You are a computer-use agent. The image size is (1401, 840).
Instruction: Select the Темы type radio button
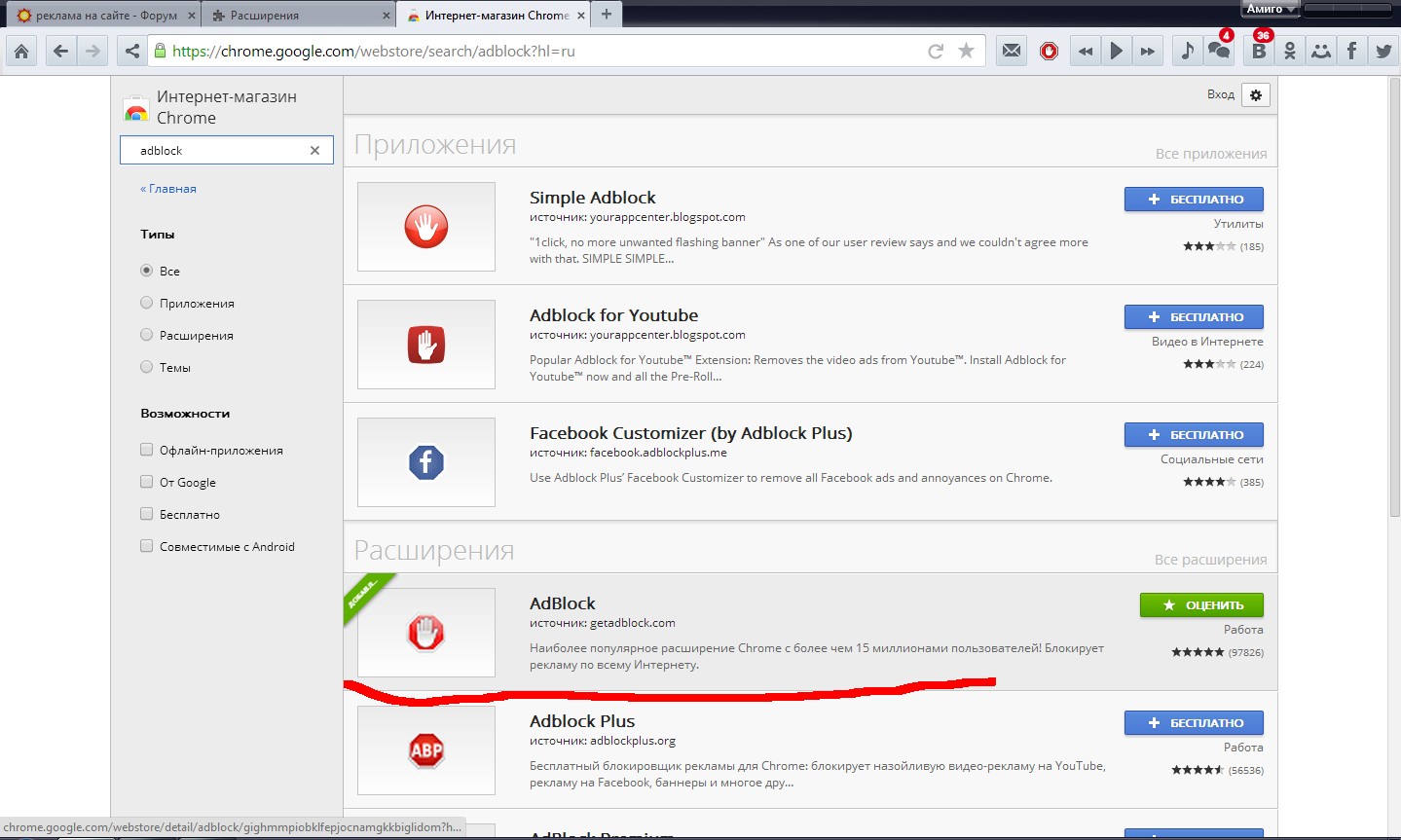pyautogui.click(x=147, y=367)
